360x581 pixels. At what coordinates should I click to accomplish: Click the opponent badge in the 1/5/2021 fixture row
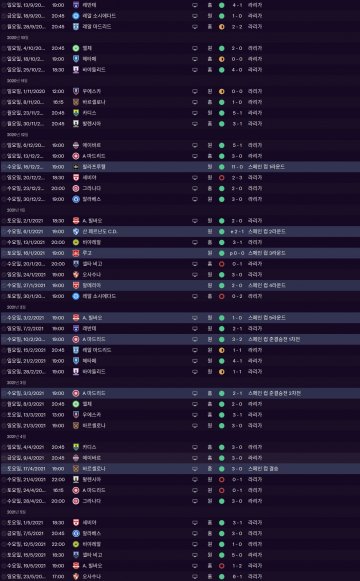click(x=76, y=523)
